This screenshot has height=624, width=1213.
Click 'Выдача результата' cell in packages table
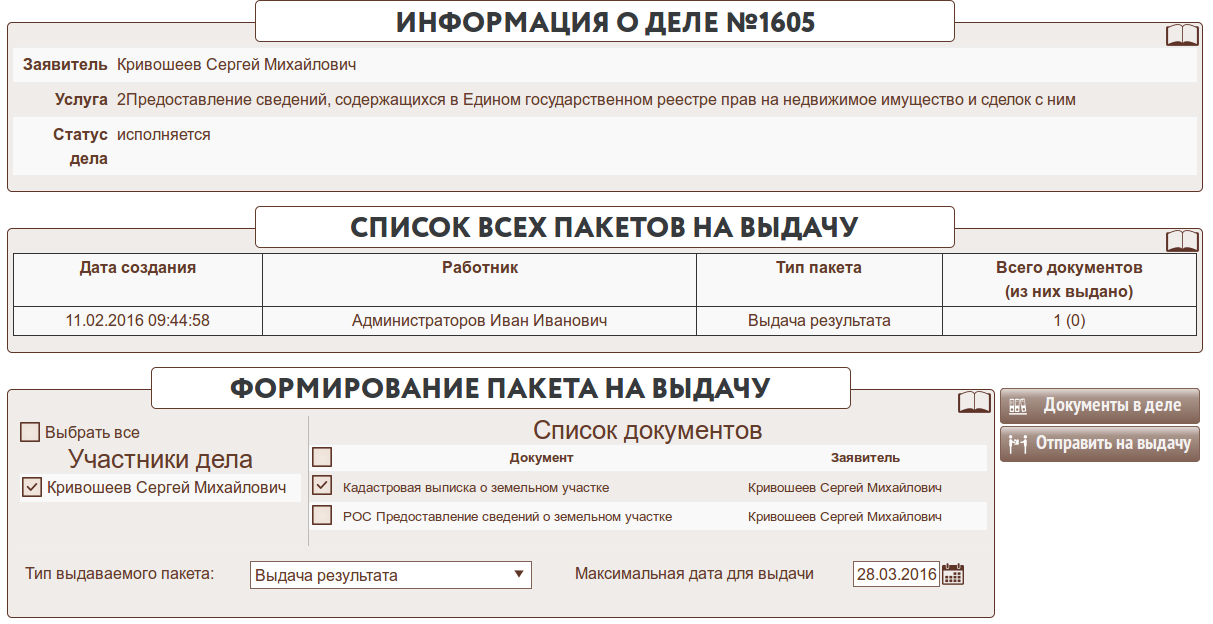coord(819,321)
